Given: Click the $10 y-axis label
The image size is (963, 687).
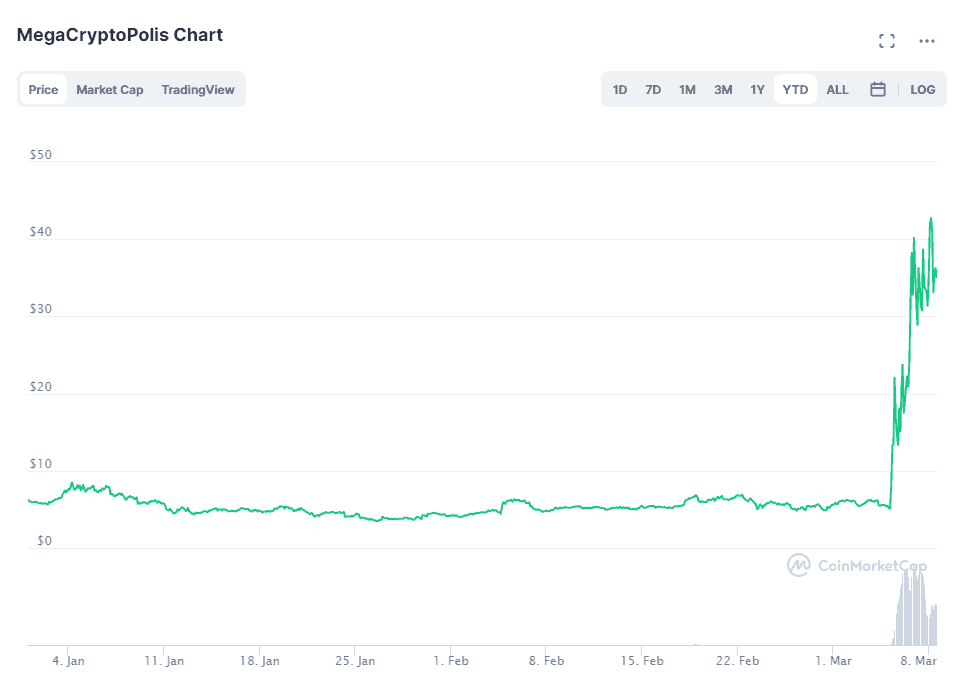Looking at the screenshot, I should 41,464.
